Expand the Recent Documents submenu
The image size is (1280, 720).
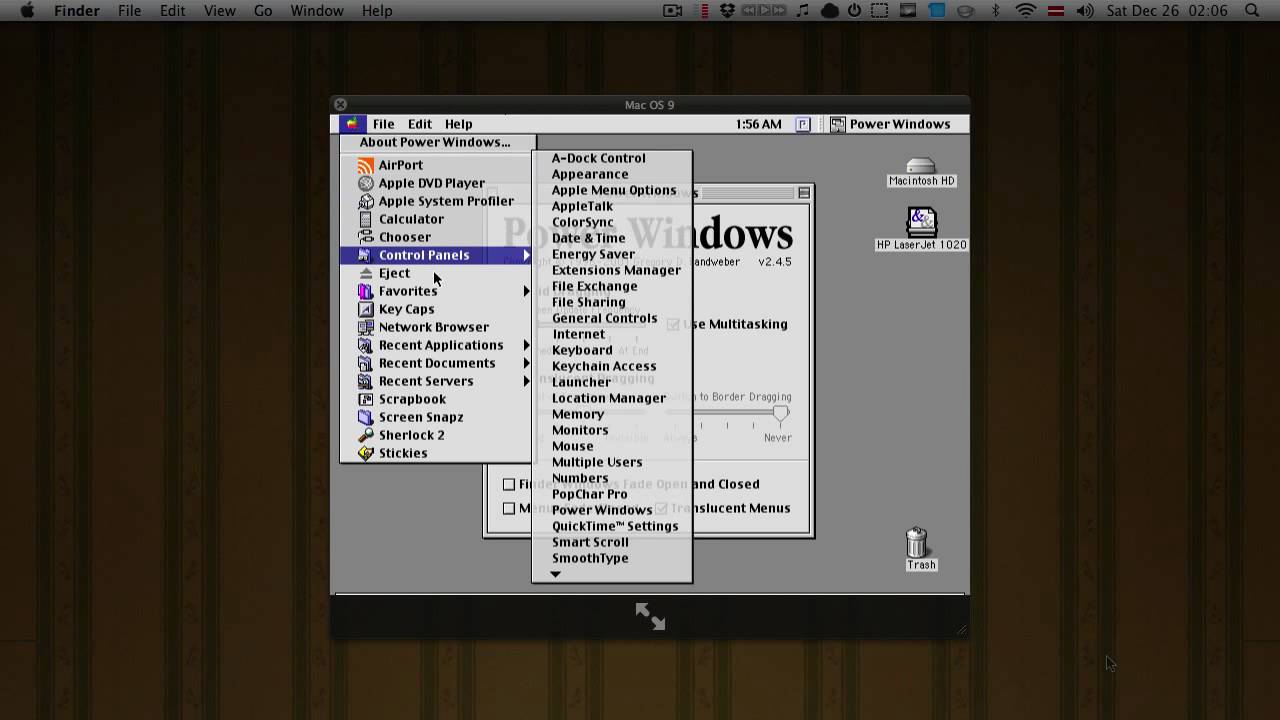[x=436, y=363]
